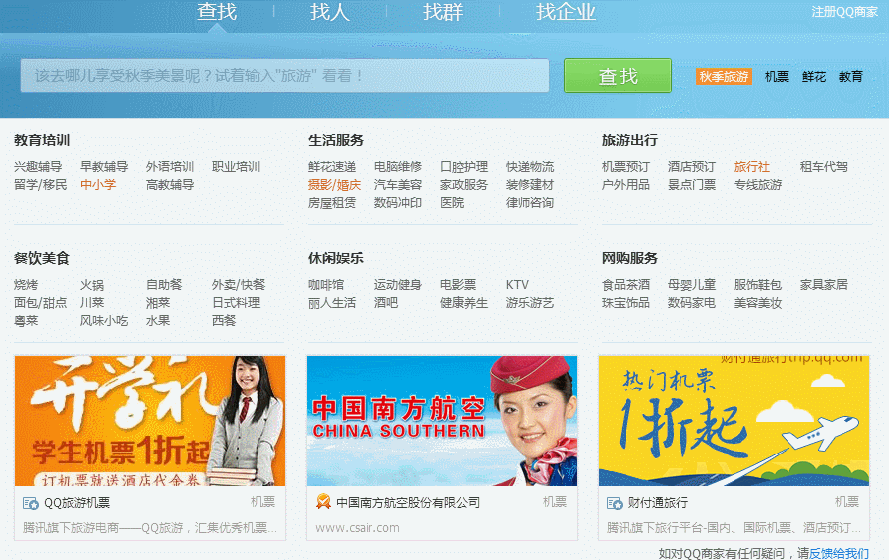
Task: Open the 装修建材 category
Action: point(530,185)
